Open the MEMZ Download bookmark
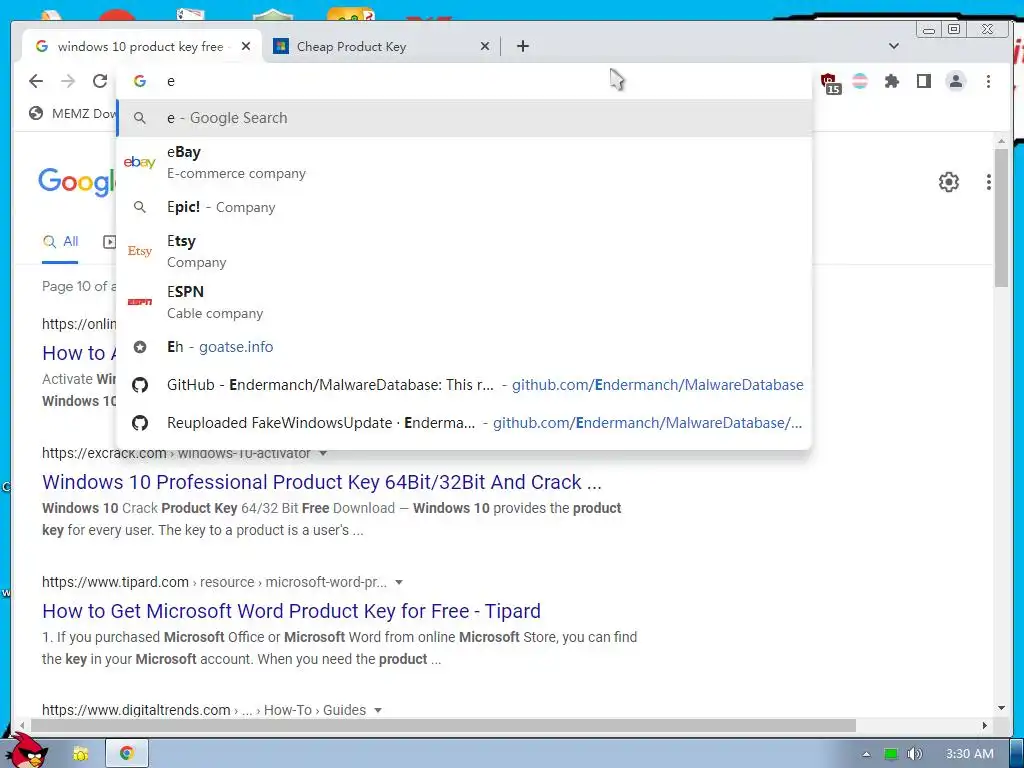 pos(72,114)
